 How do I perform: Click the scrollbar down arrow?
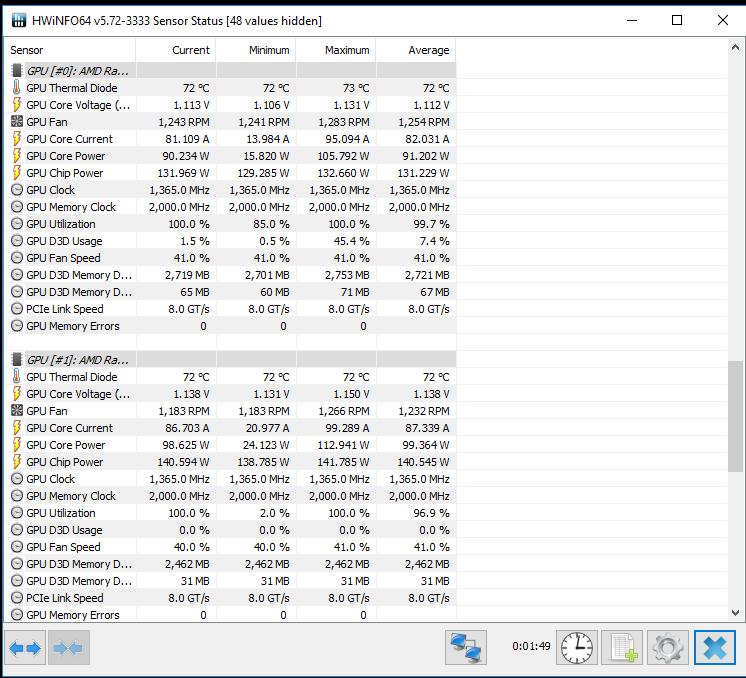coord(735,613)
